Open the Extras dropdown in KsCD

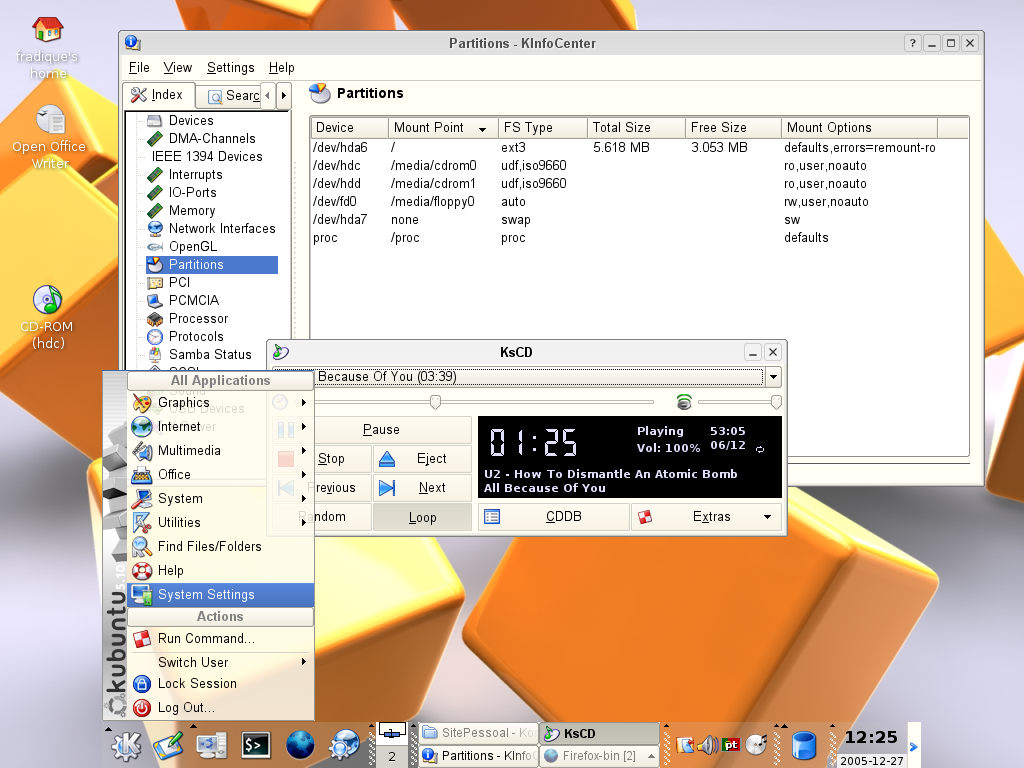point(707,517)
